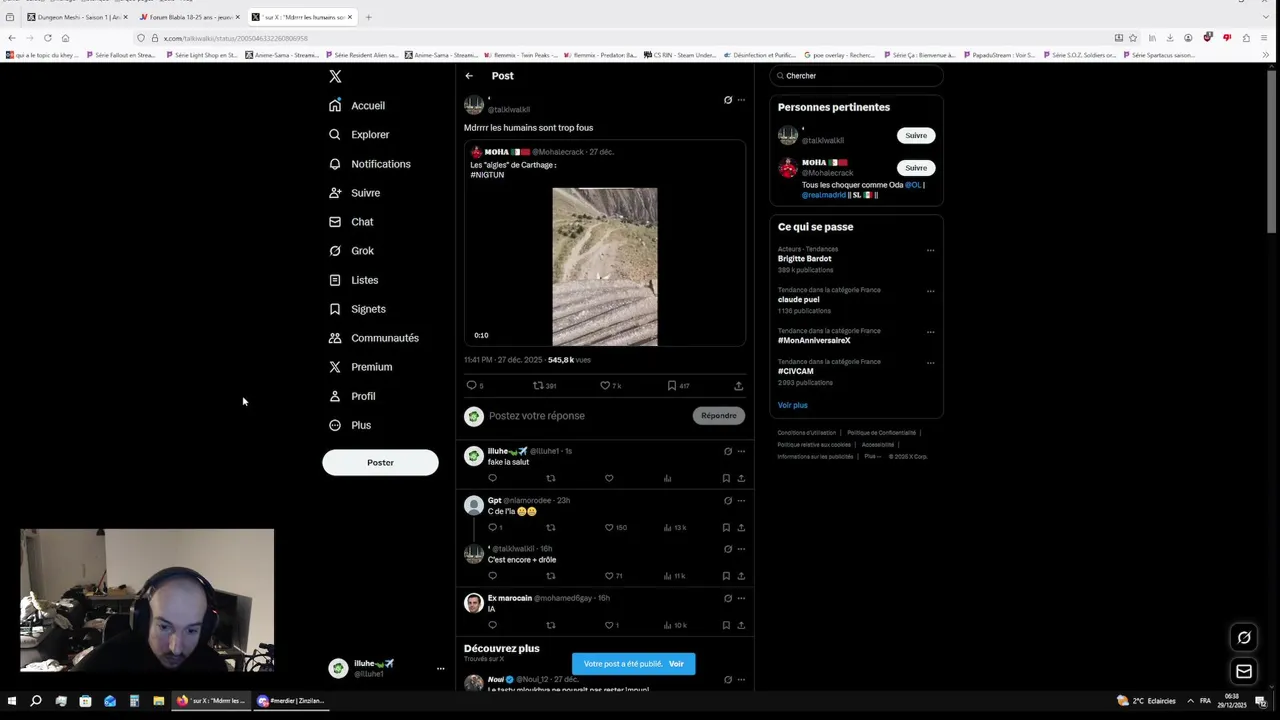Go to Accueil in the sidebar
The width and height of the screenshot is (1280, 720).
point(357,105)
